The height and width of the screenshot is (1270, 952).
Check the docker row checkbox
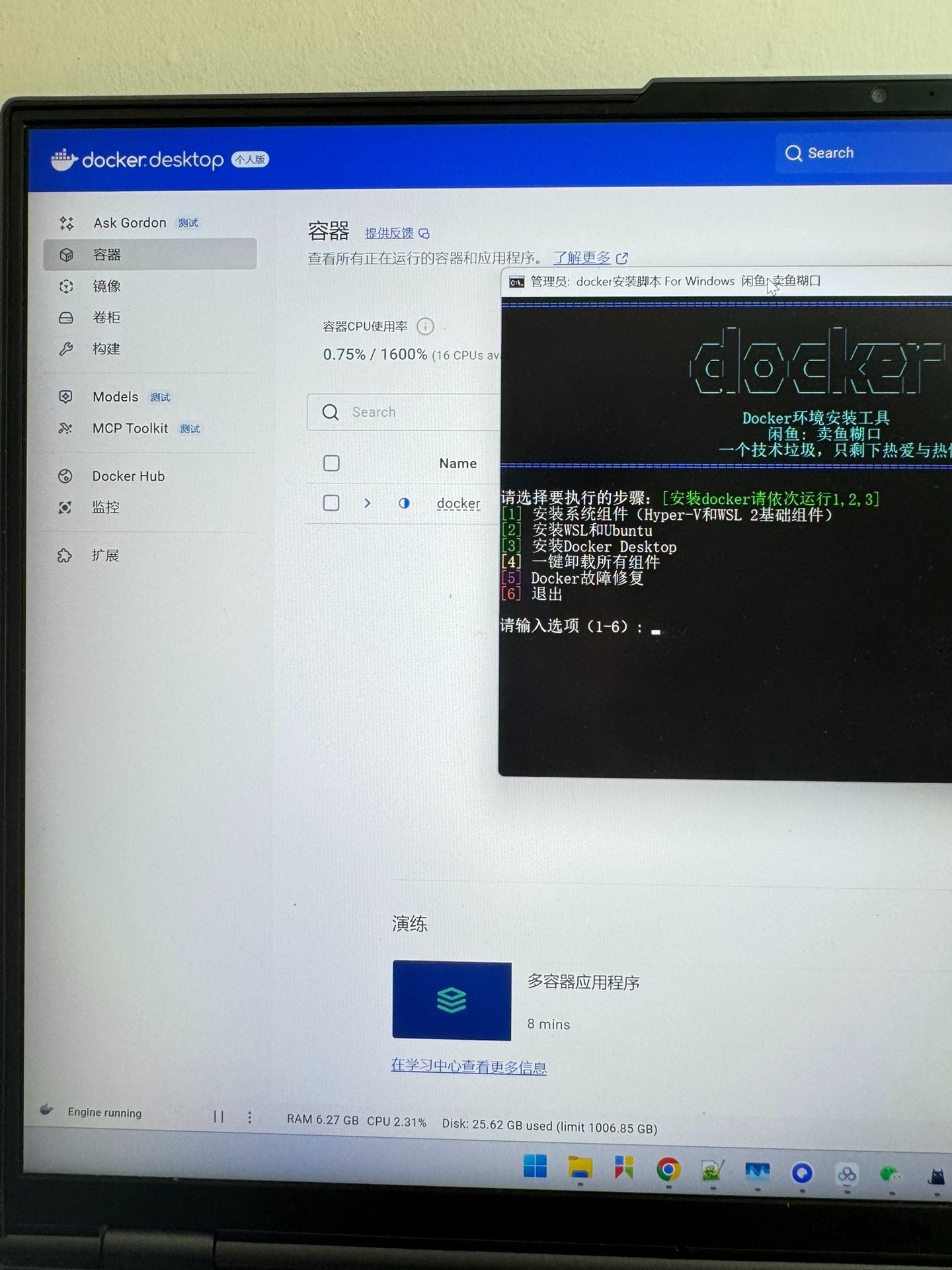[x=331, y=503]
